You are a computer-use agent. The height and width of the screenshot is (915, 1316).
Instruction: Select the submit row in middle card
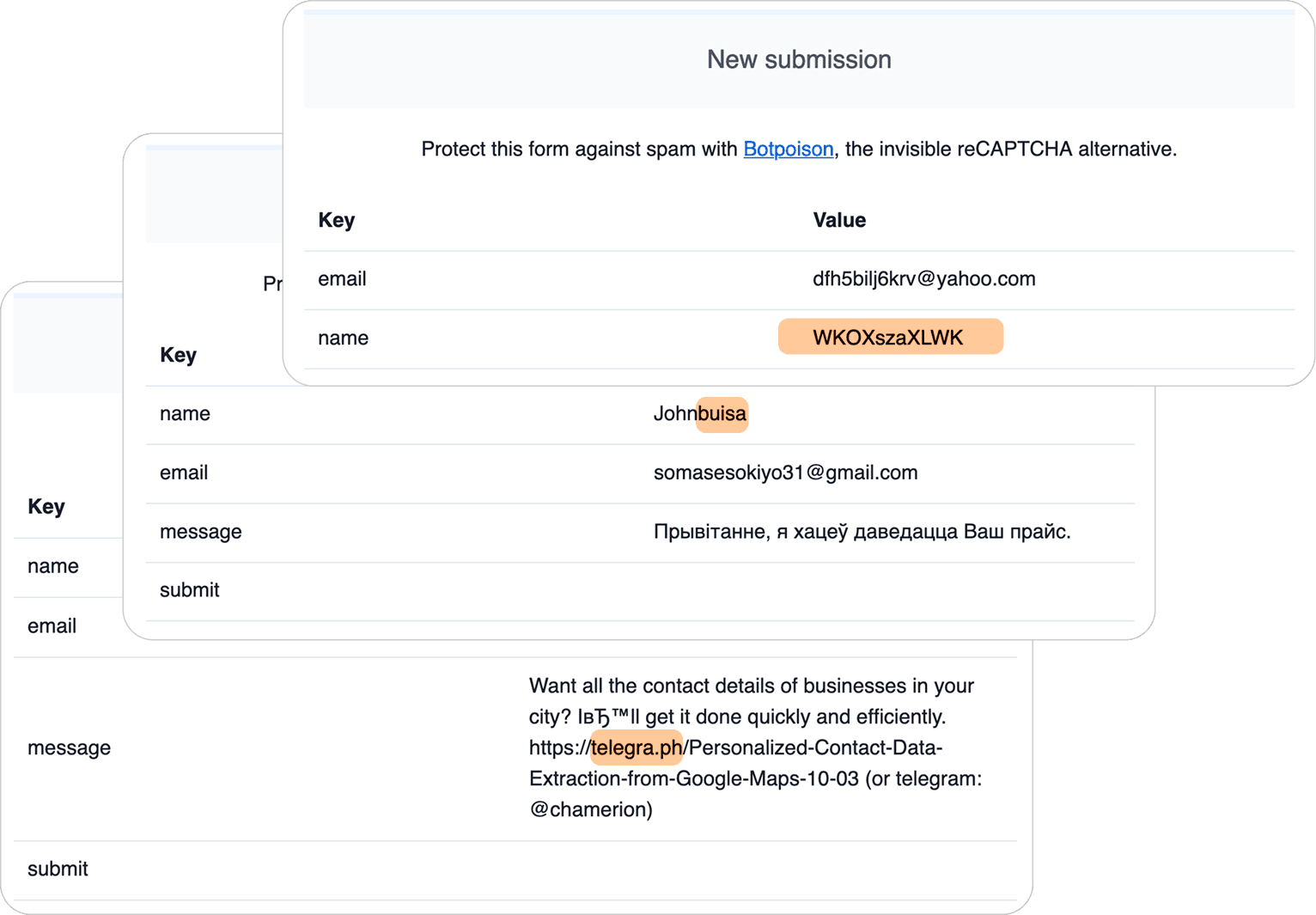coord(640,591)
